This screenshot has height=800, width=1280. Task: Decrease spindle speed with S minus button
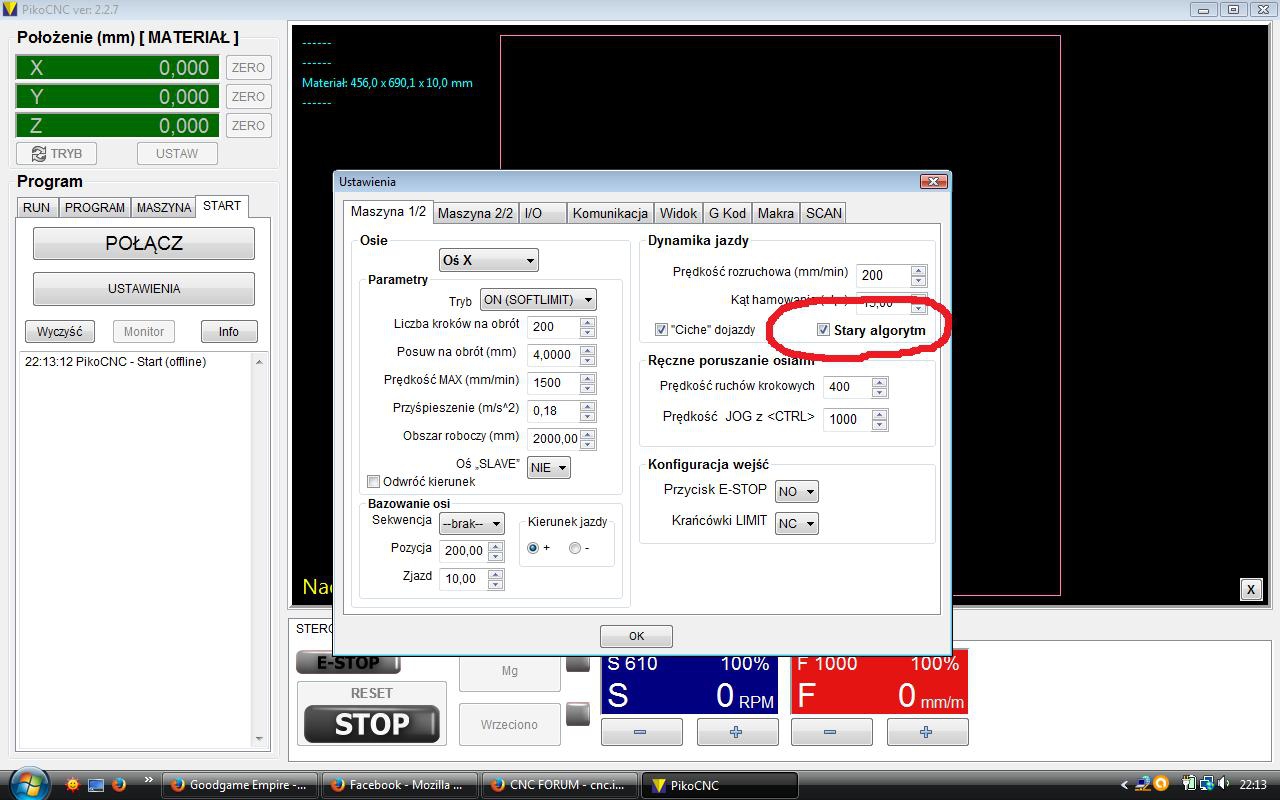pyautogui.click(x=640, y=732)
